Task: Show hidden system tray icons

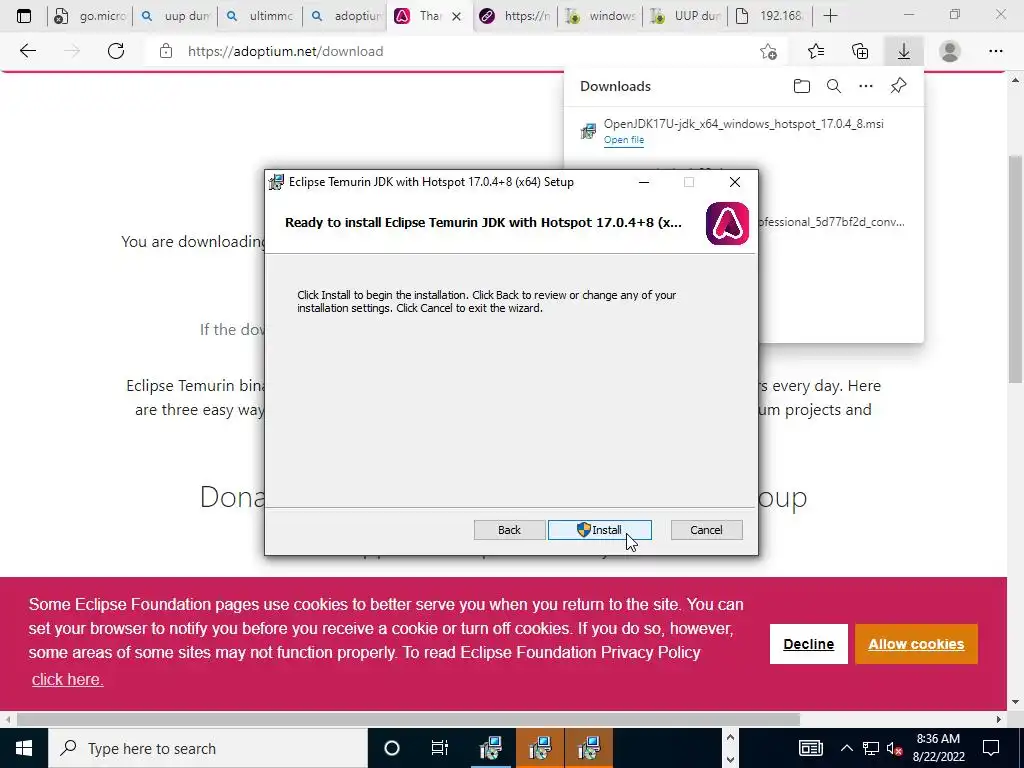Action: tap(846, 748)
